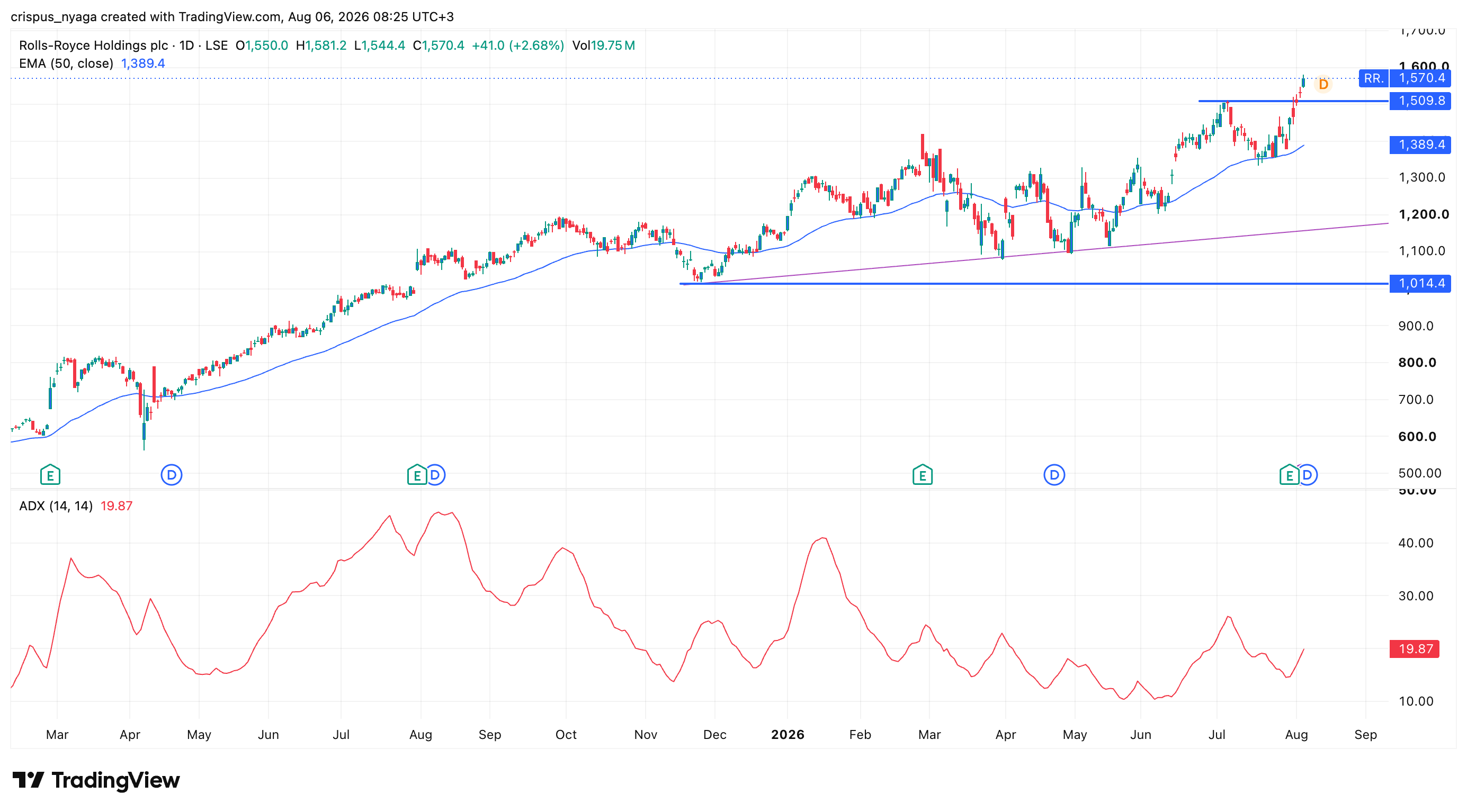Click the Feb label on the time axis
The height and width of the screenshot is (812, 1467).
[860, 735]
